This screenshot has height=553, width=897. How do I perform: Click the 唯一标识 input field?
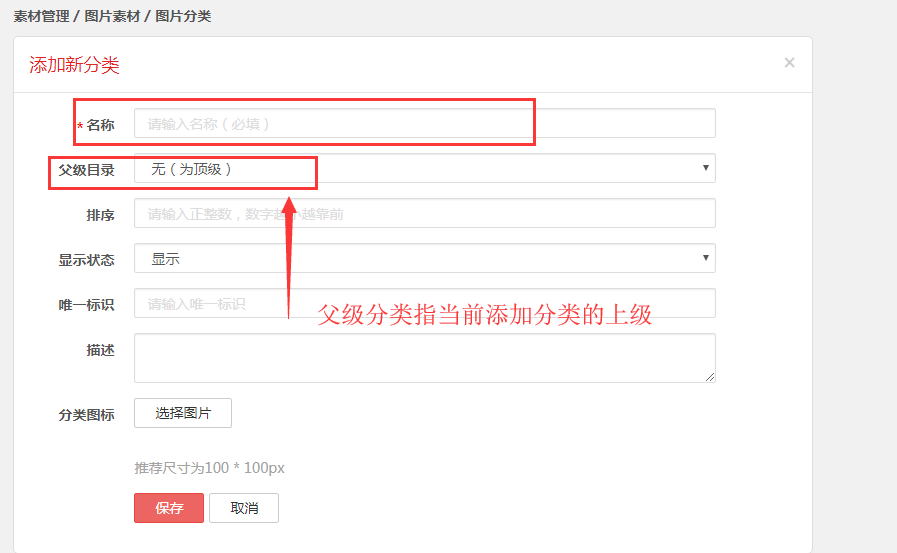click(424, 304)
